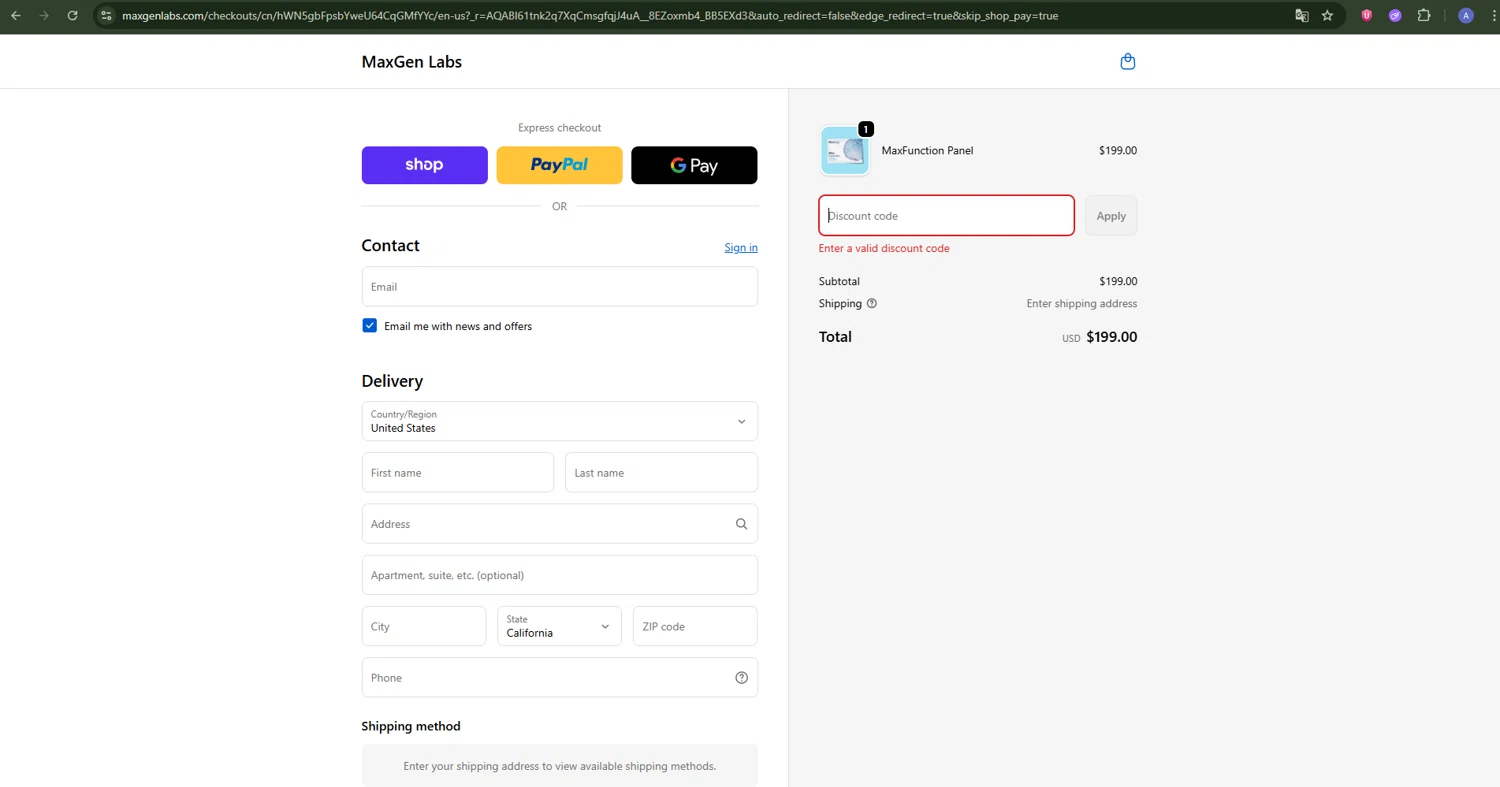This screenshot has width=1500, height=787.
Task: Click the Apply discount button
Action: pos(1111,216)
